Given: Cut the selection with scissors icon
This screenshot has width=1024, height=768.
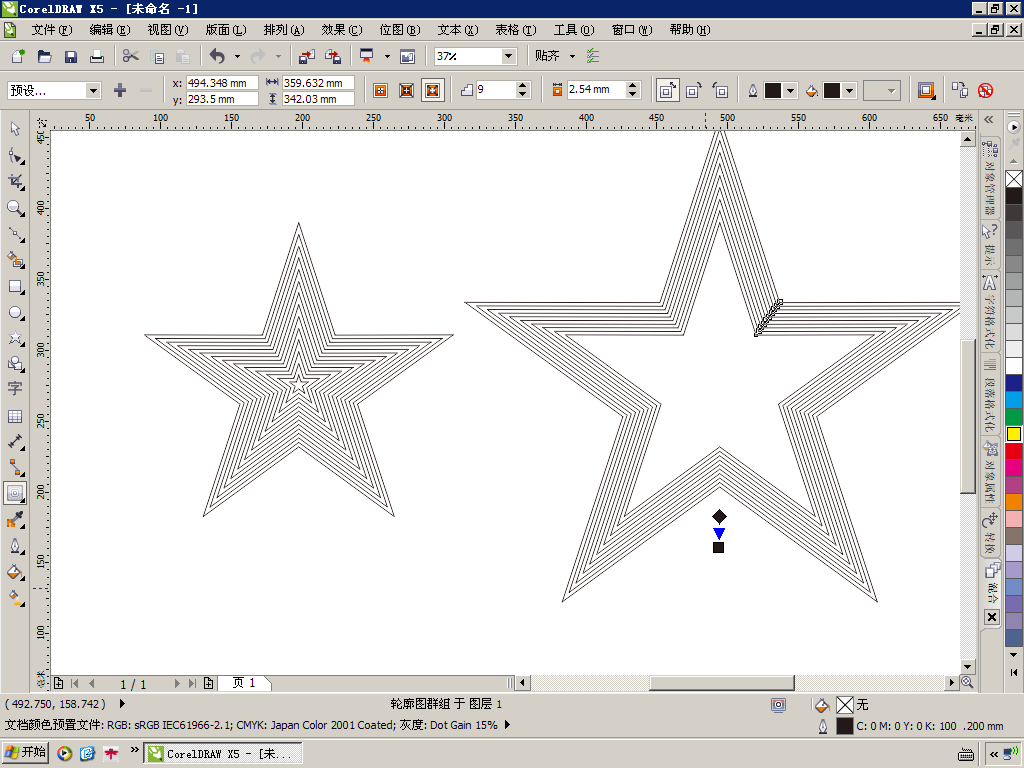Looking at the screenshot, I should pos(131,56).
